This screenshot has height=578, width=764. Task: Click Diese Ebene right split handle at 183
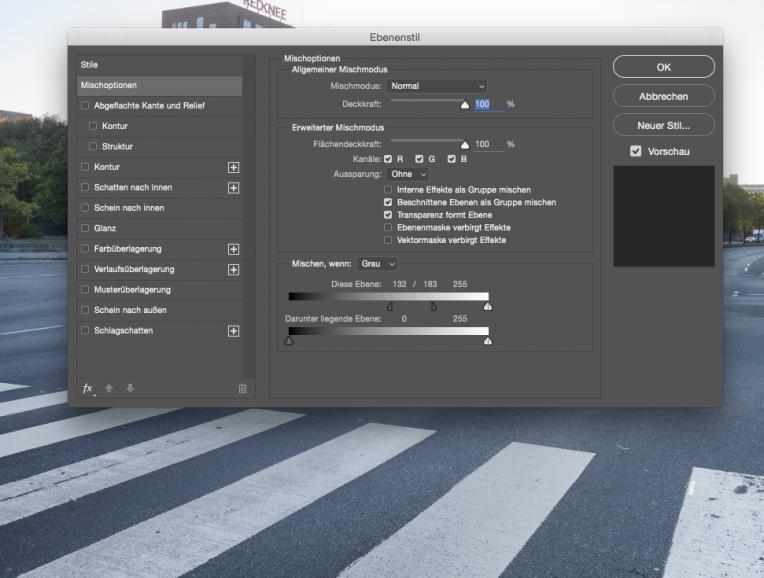click(434, 307)
